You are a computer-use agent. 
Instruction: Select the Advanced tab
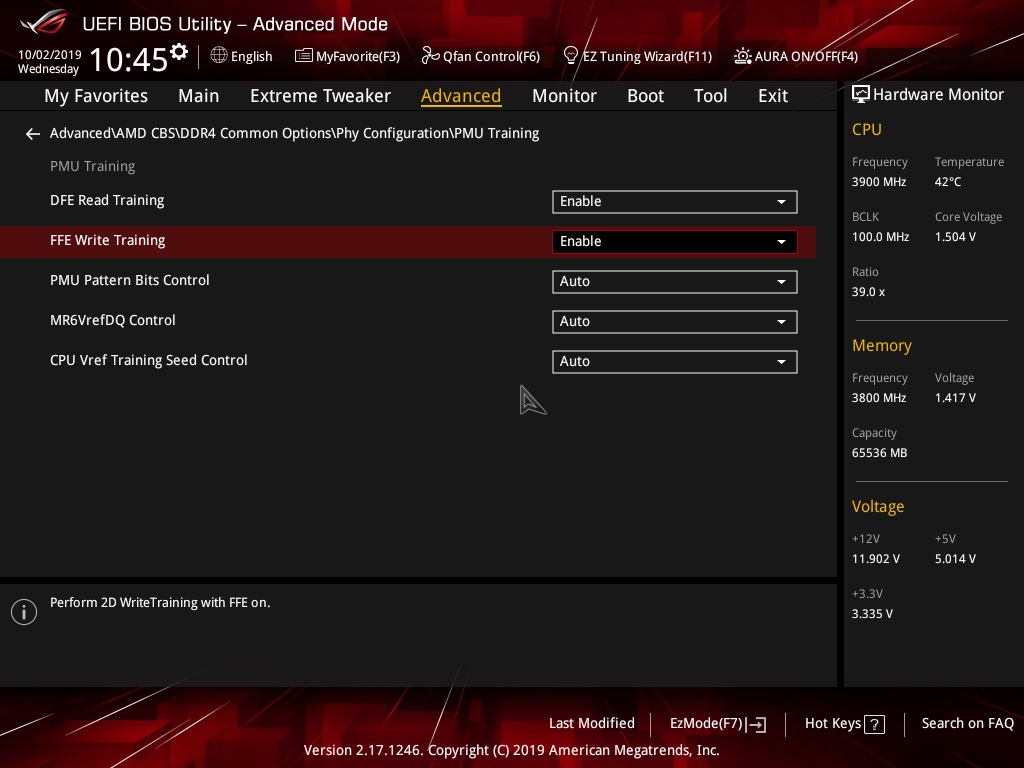[461, 96]
